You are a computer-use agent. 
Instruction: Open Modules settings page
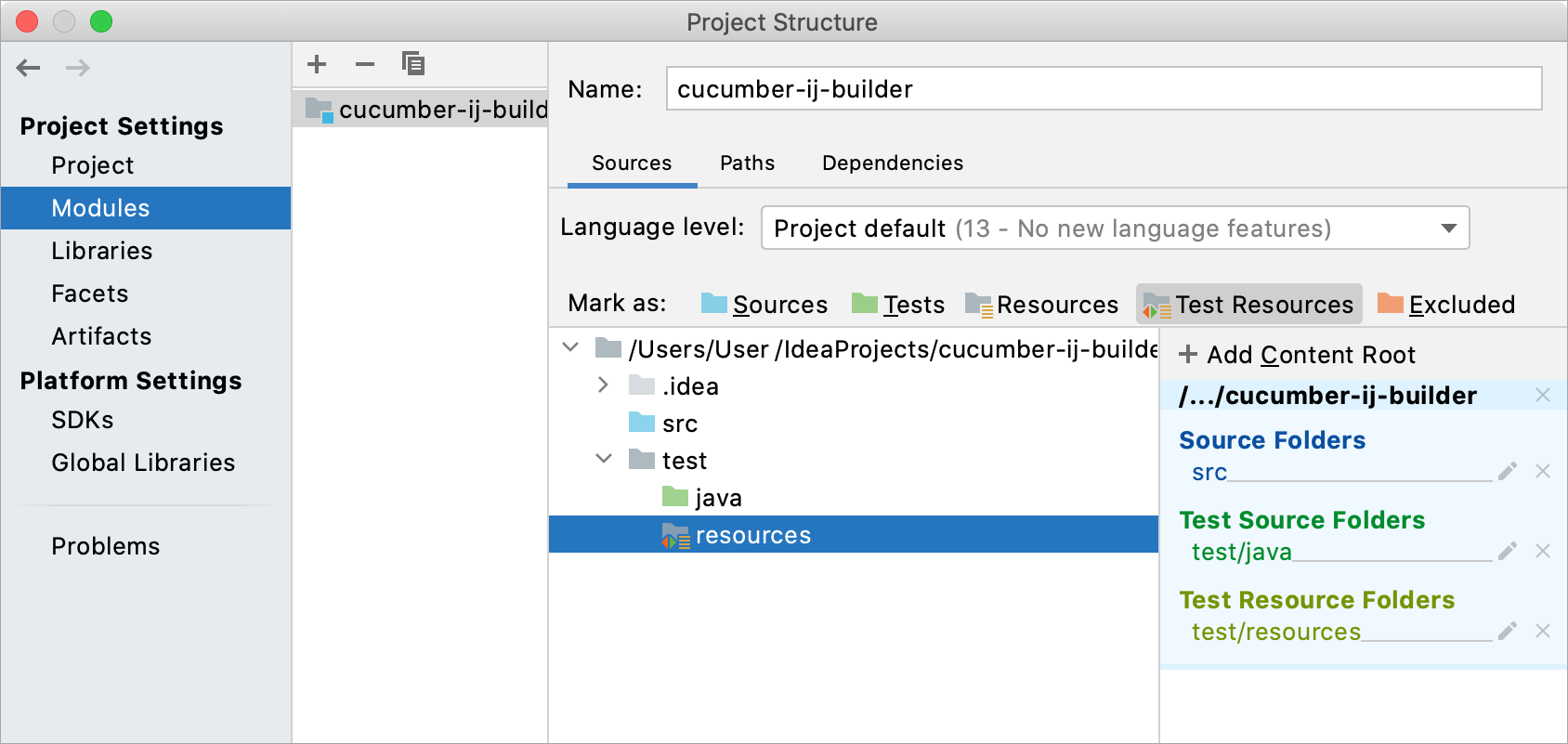pos(146,208)
